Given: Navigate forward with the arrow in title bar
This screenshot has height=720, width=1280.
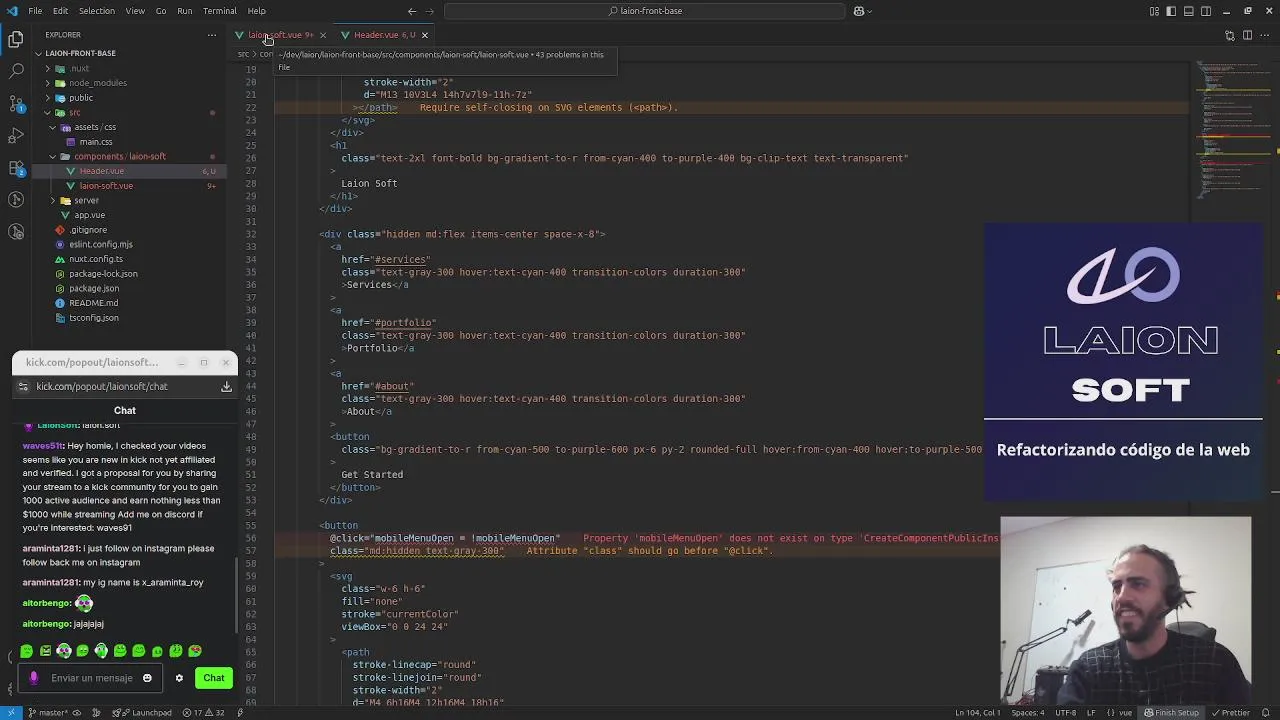Looking at the screenshot, I should [x=430, y=11].
